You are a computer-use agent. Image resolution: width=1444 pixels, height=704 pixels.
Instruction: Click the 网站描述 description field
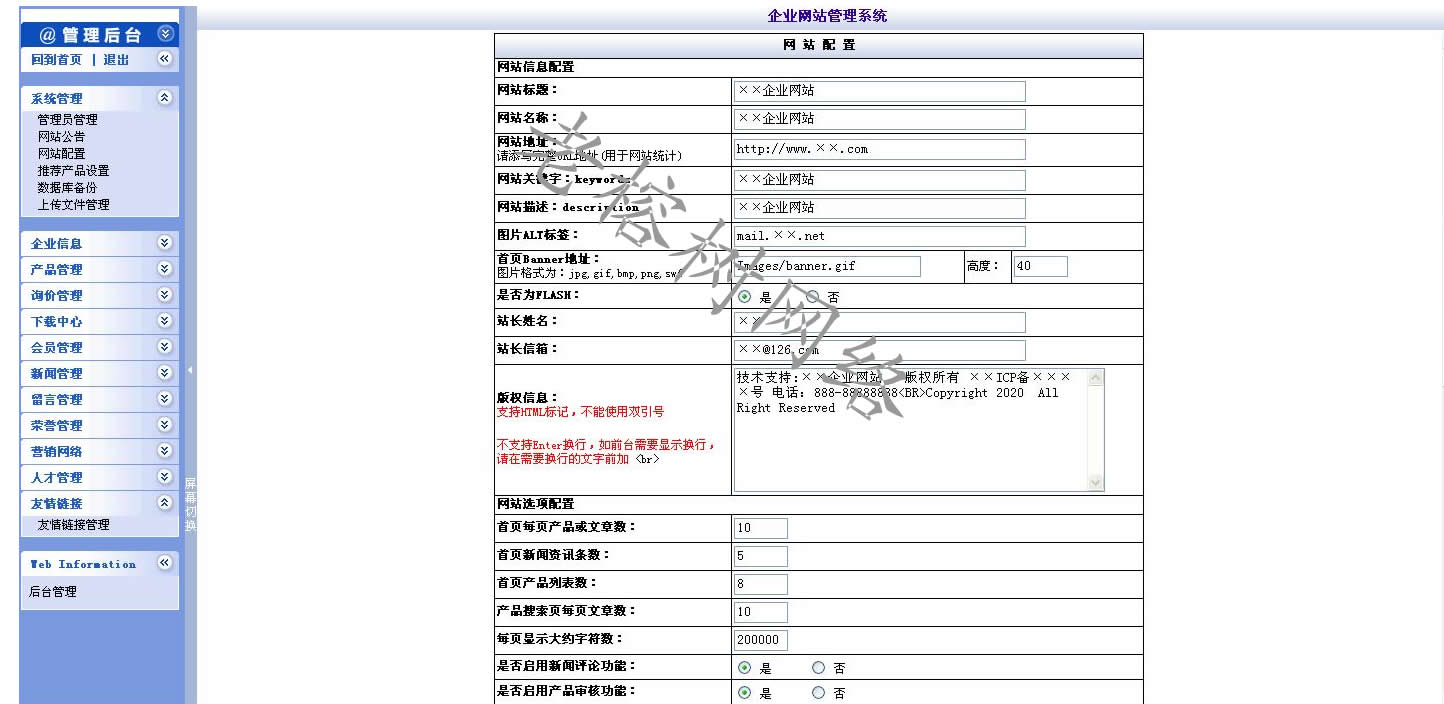point(879,208)
